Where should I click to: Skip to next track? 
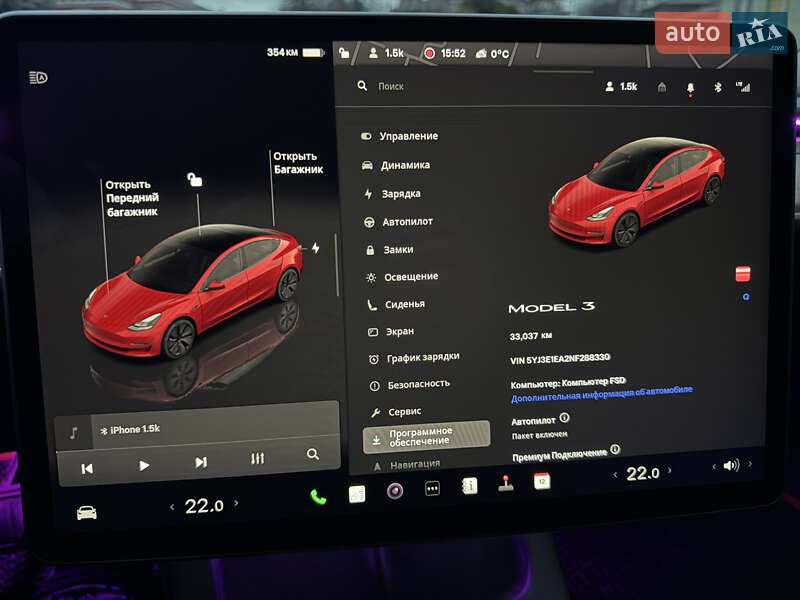point(201,462)
